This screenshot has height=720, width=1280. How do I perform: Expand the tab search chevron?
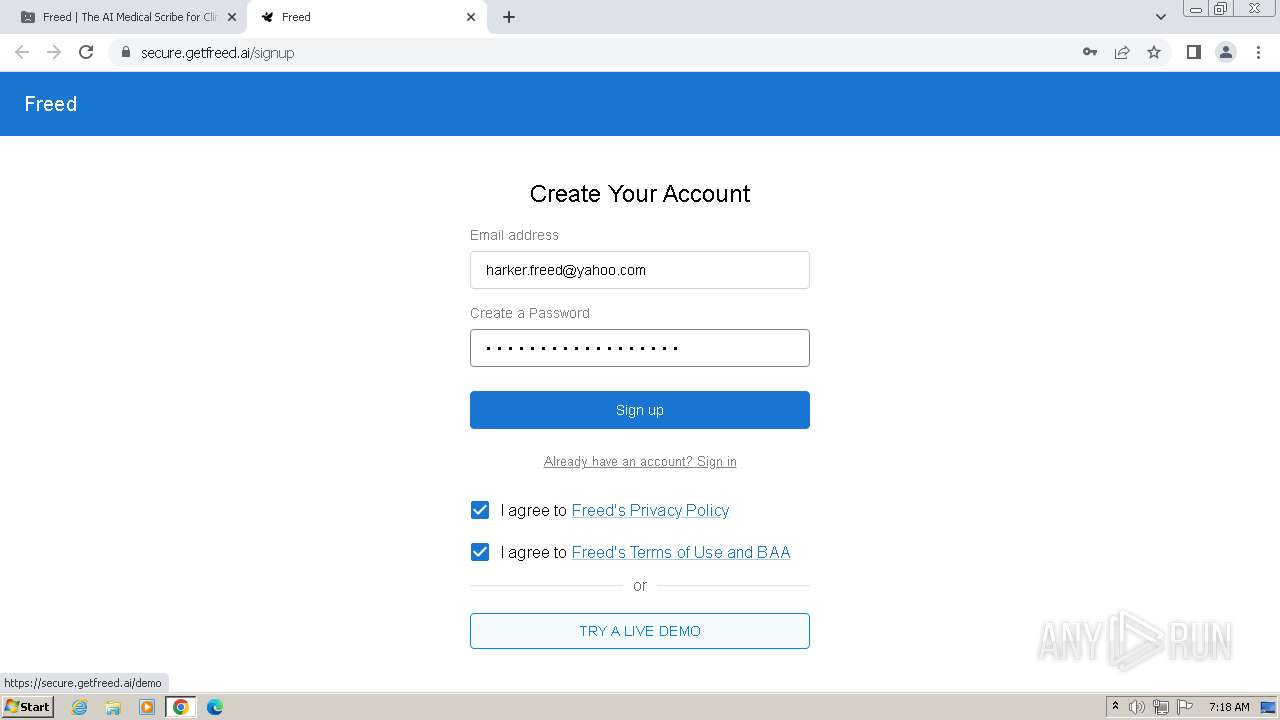click(x=1161, y=17)
